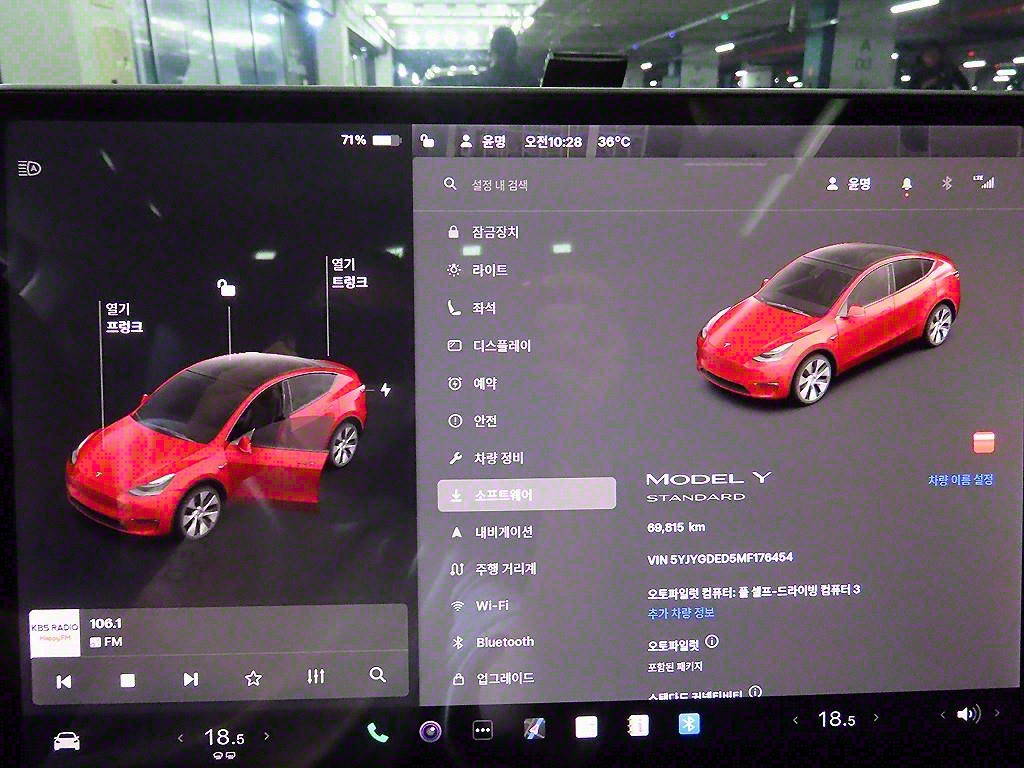Screen dimensions: 1024x768
Task: Increase volume with right arrow
Action: click(996, 714)
